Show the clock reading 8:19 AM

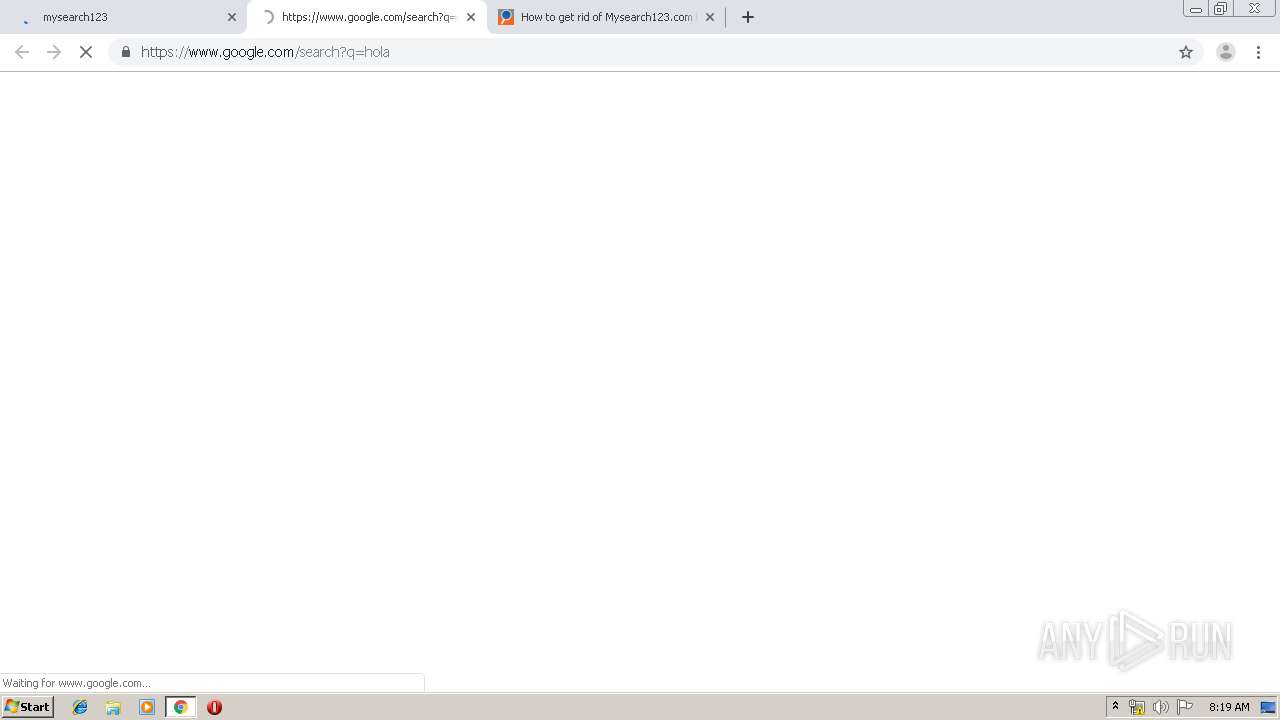point(1229,707)
